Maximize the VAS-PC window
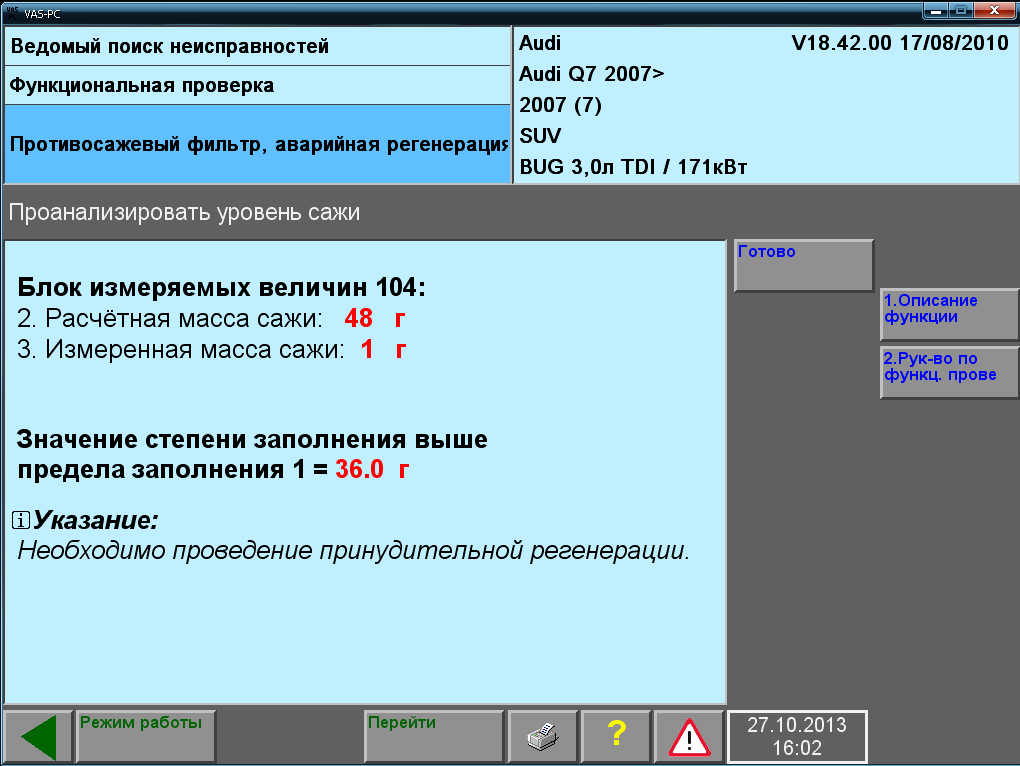Screen dimensions: 1020x766 click(x=961, y=10)
